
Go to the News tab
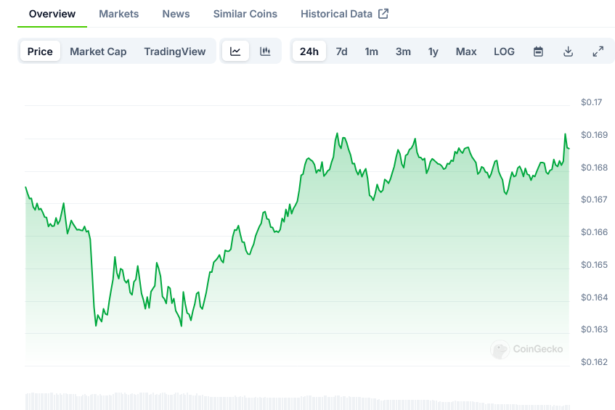[x=176, y=14]
